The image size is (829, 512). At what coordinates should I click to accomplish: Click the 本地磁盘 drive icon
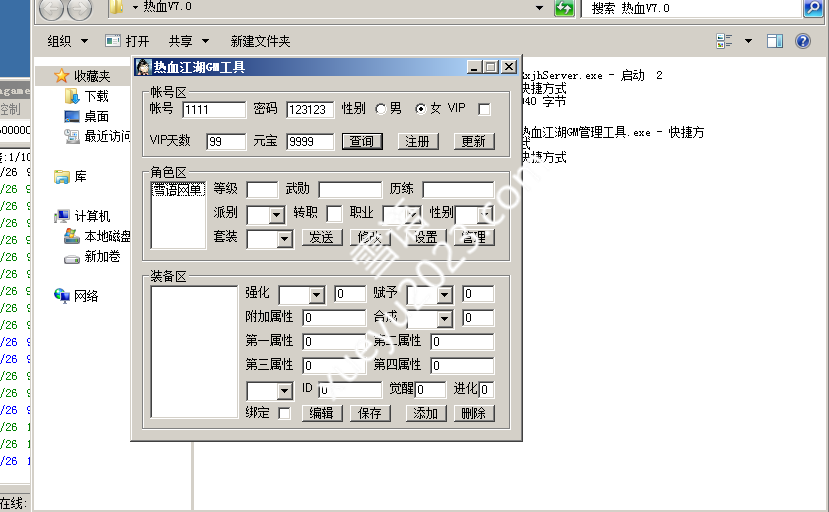coord(71,236)
